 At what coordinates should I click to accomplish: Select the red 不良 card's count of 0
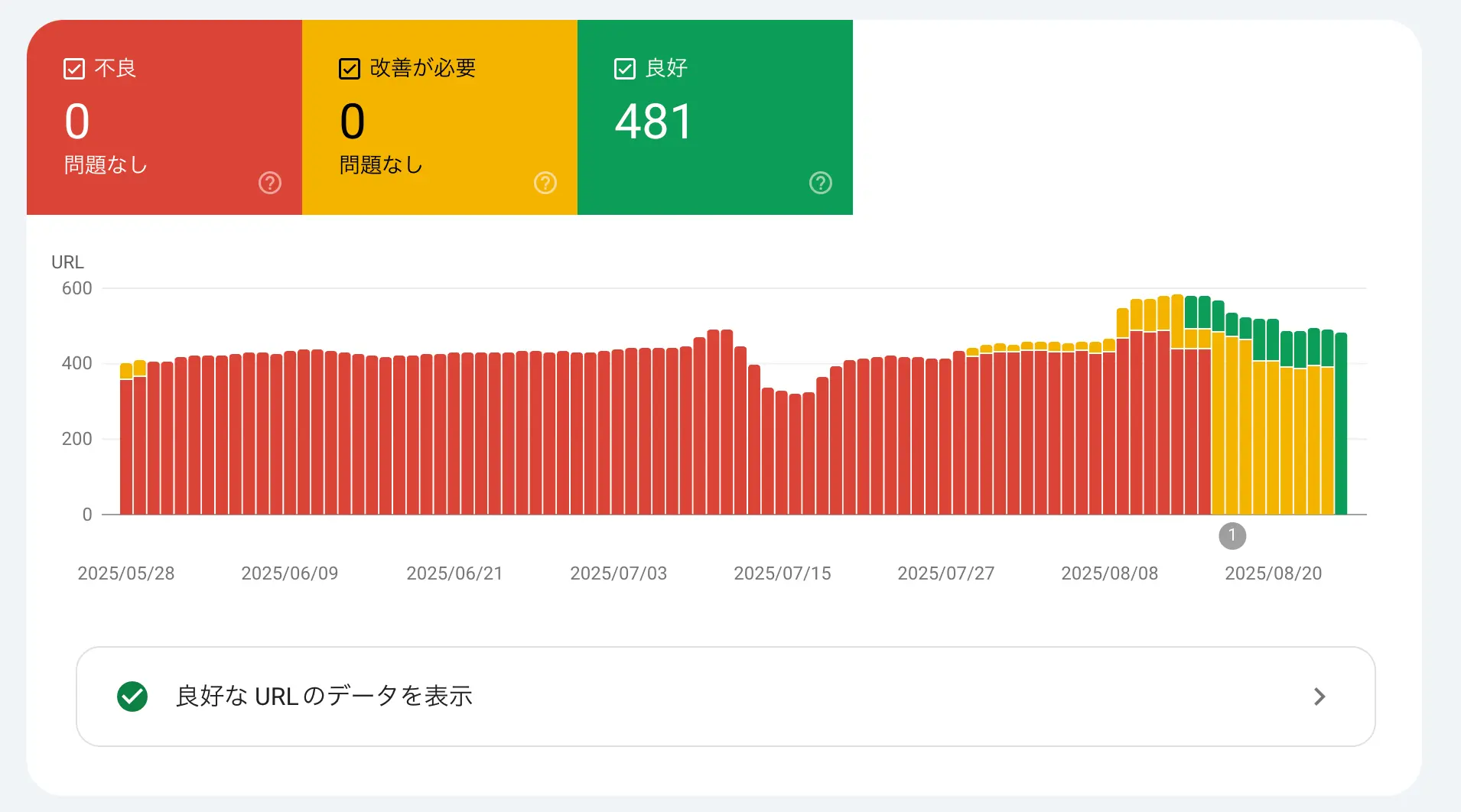[x=77, y=122]
